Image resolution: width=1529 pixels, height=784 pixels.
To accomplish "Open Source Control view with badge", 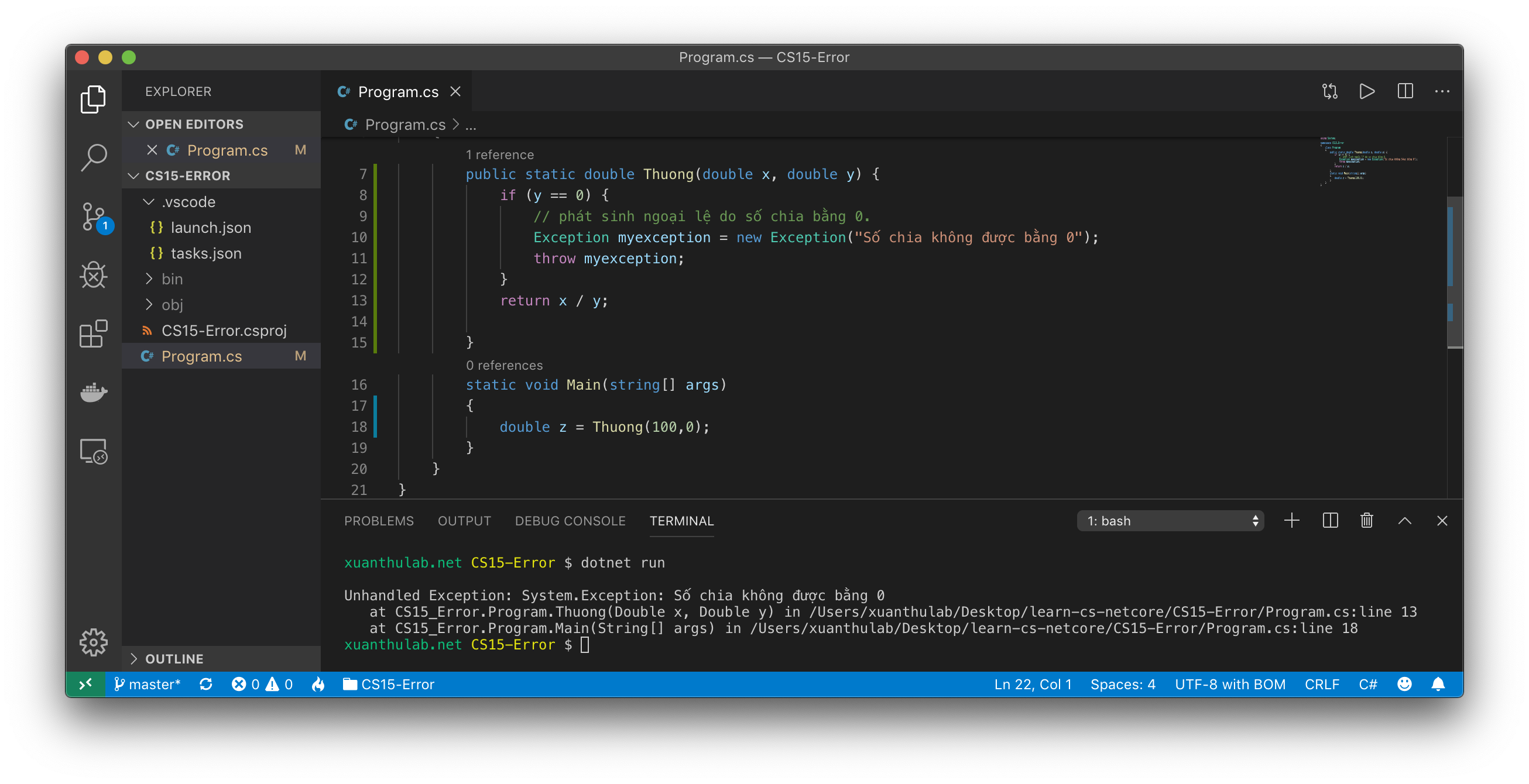I will tap(93, 216).
